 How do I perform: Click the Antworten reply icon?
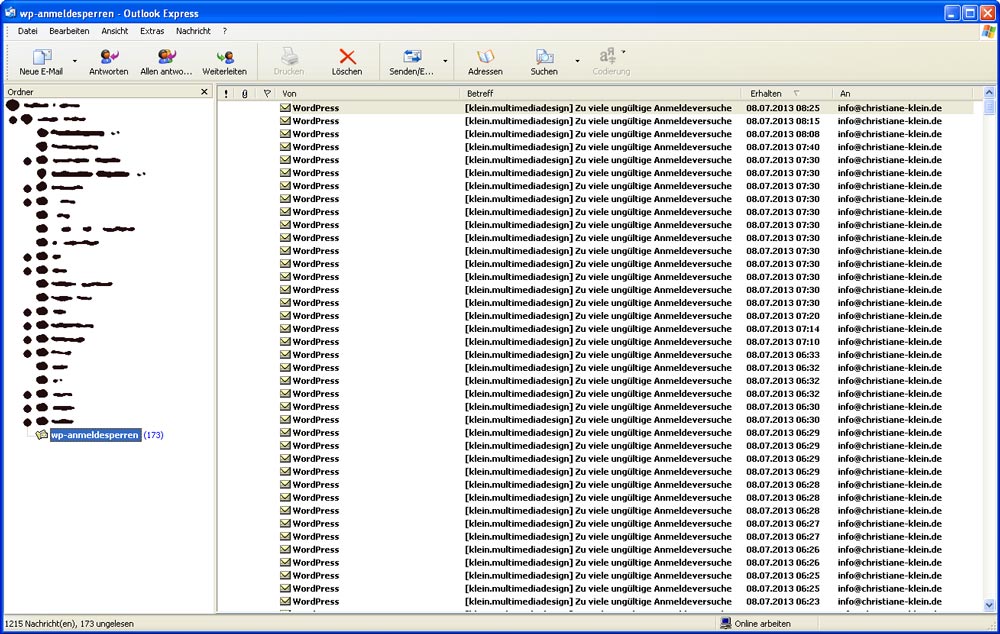(108, 57)
